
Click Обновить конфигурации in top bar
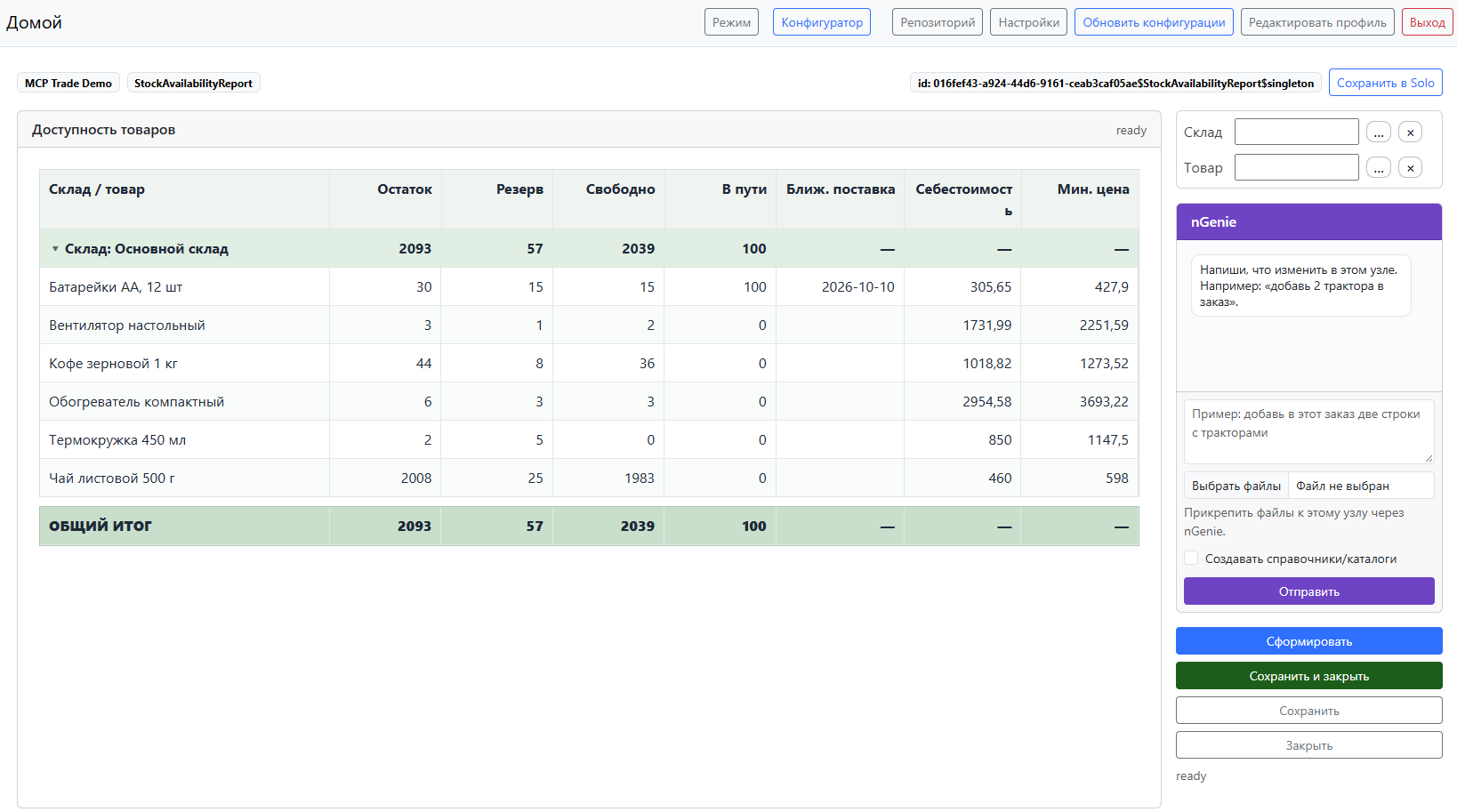tap(1154, 22)
